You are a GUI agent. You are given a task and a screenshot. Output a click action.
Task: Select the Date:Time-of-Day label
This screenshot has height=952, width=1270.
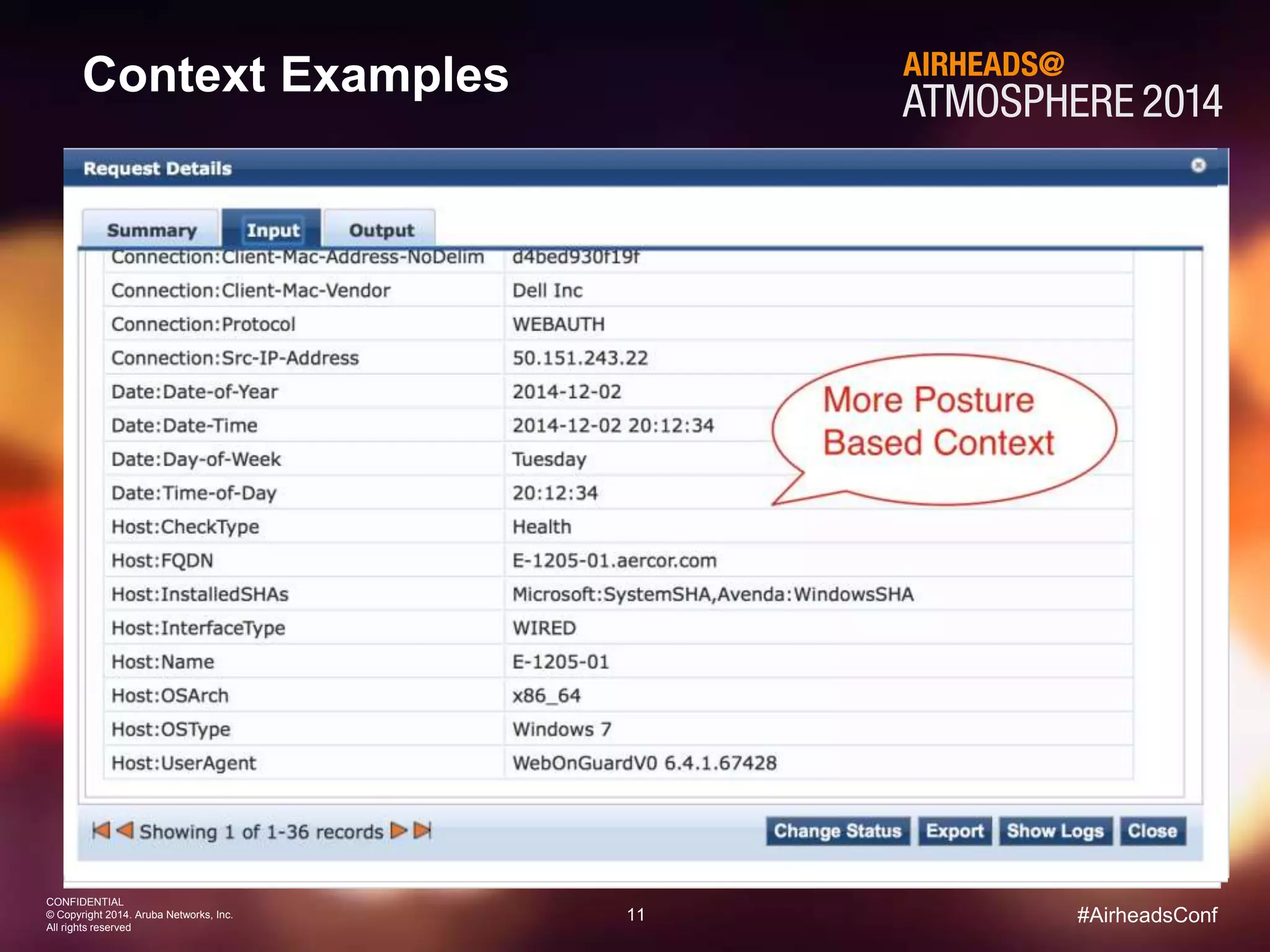(194, 493)
